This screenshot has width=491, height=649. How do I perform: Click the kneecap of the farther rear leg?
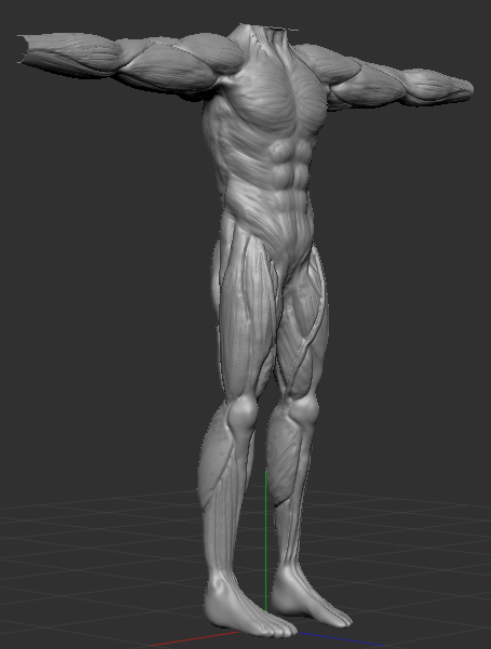pyautogui.click(x=306, y=409)
